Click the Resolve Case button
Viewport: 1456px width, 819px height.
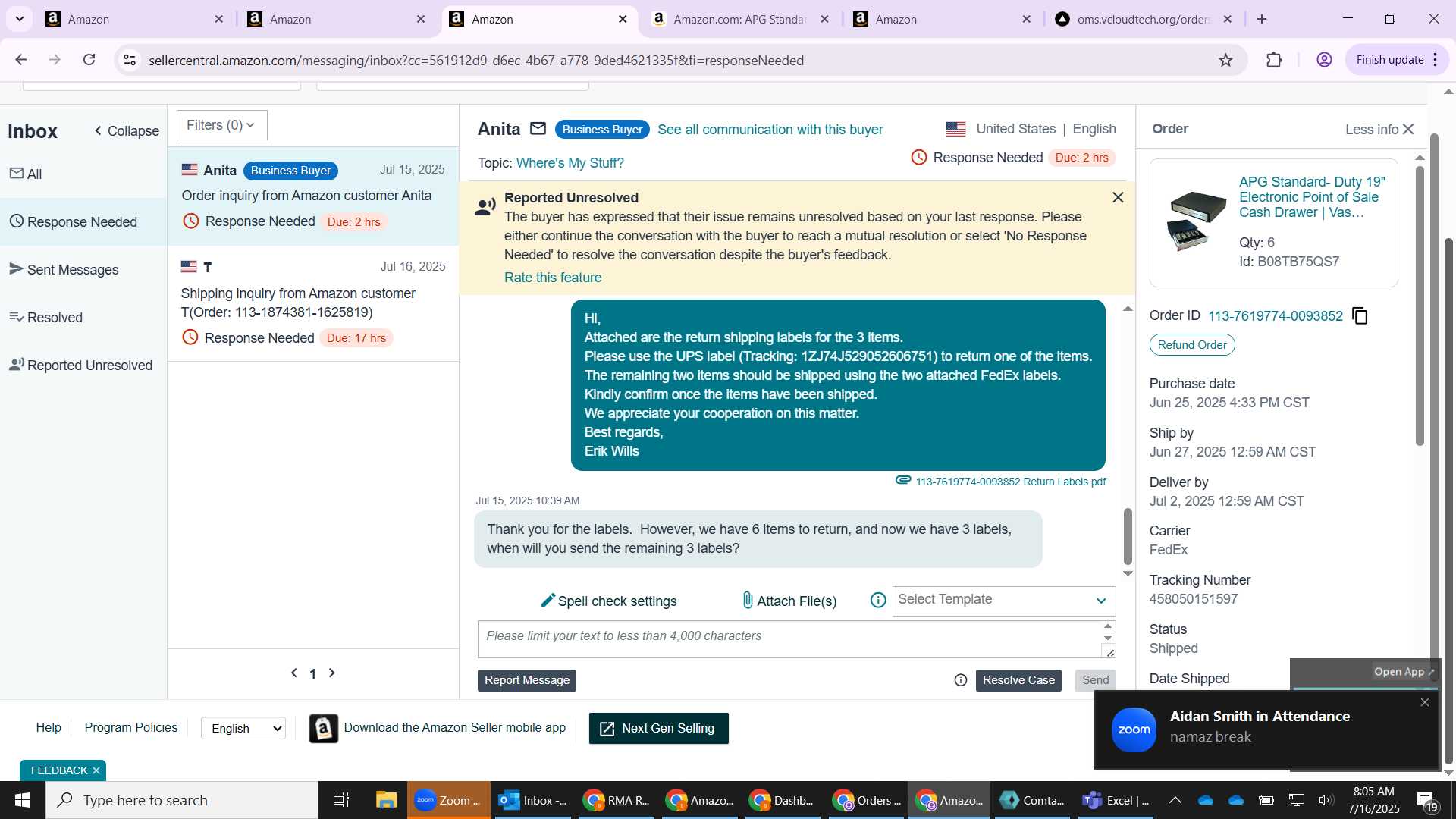click(x=1018, y=680)
